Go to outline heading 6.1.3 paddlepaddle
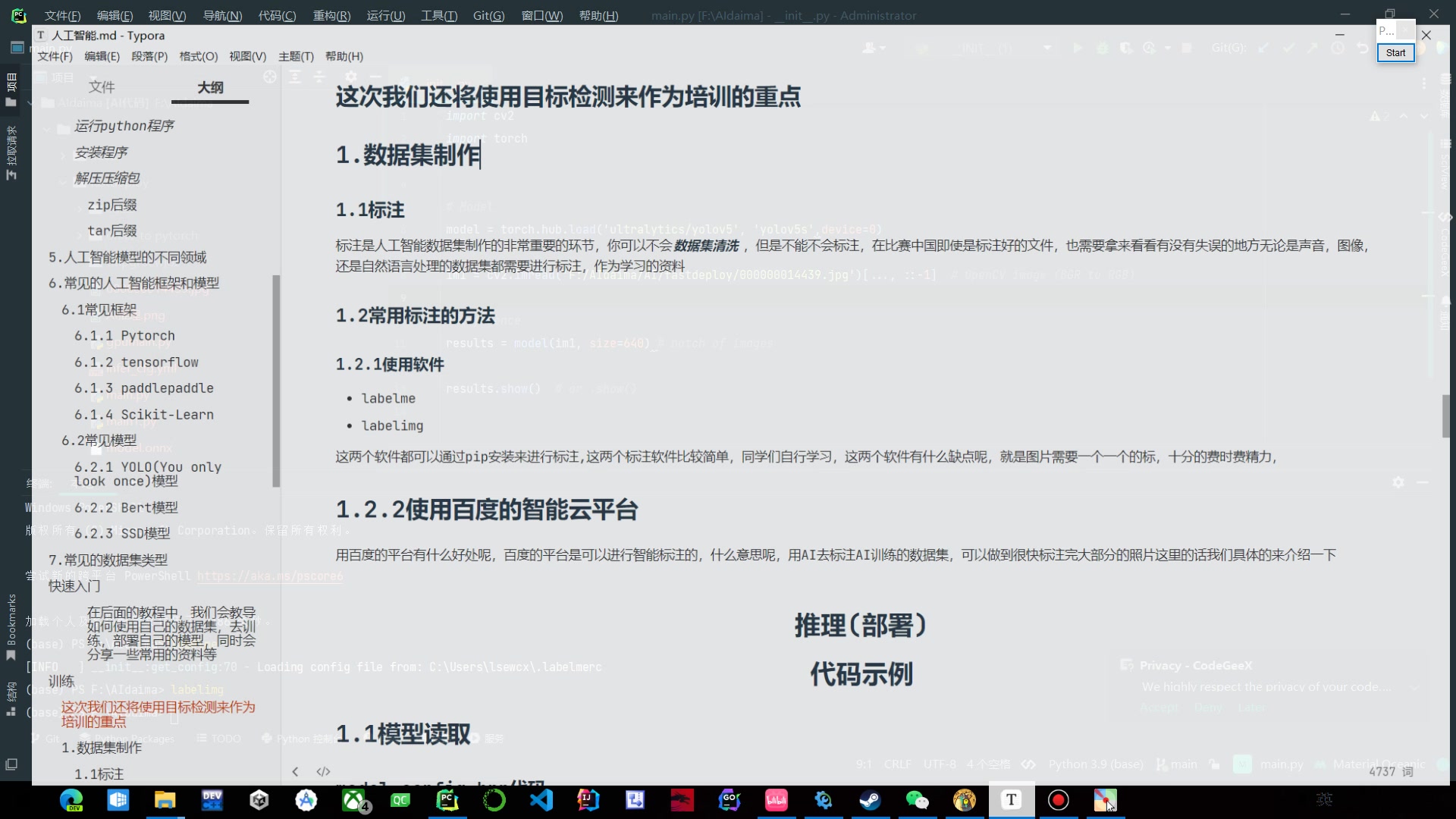This screenshot has width=1456, height=819. coord(144,388)
